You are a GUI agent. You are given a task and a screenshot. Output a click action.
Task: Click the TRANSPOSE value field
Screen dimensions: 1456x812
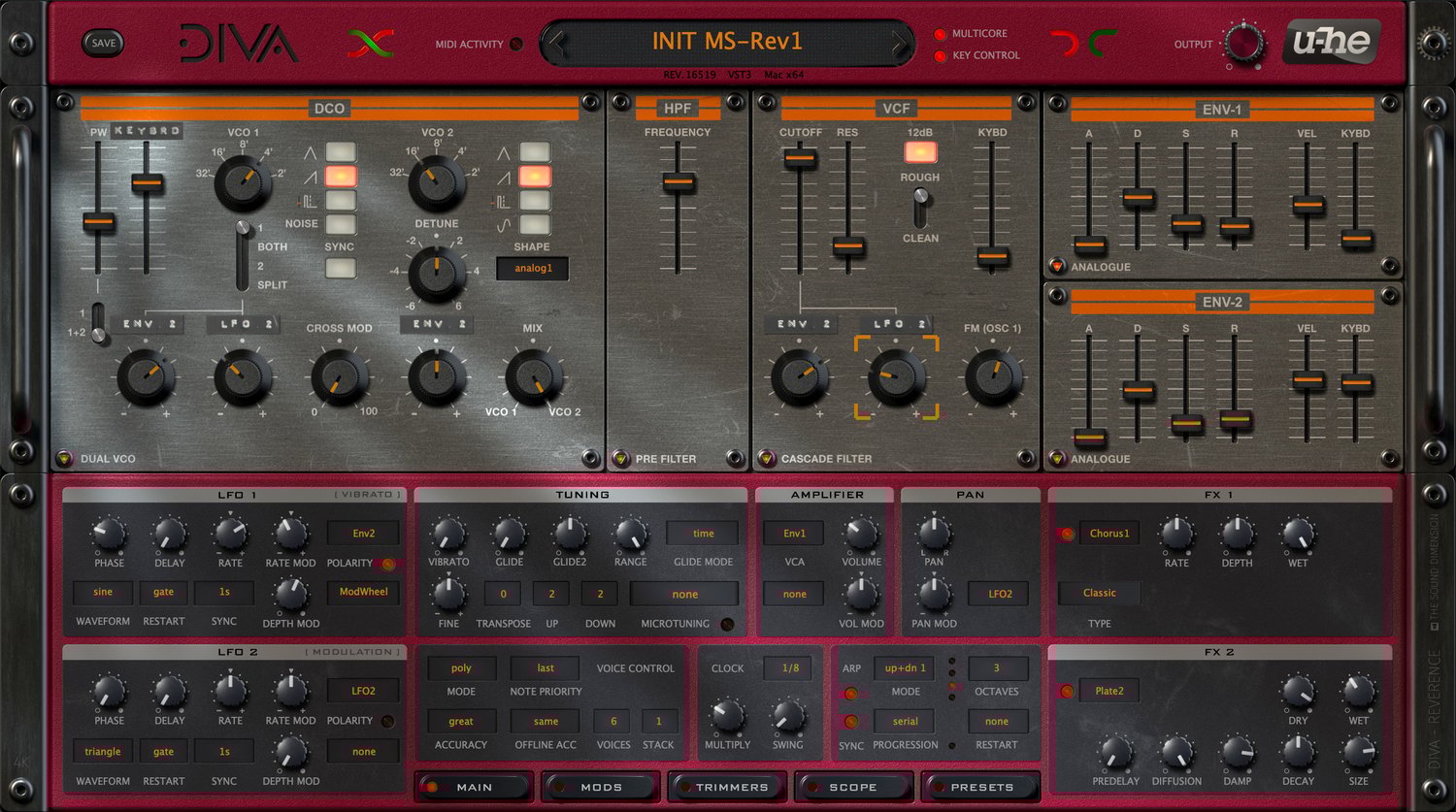tap(503, 594)
